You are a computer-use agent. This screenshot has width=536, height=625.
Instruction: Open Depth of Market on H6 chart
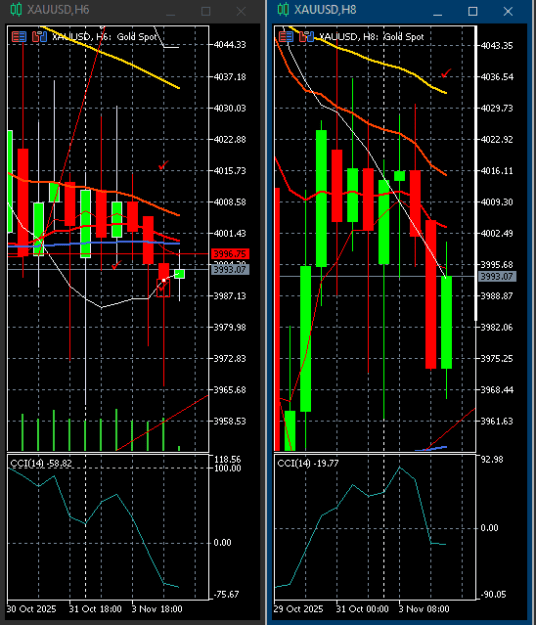point(19,37)
